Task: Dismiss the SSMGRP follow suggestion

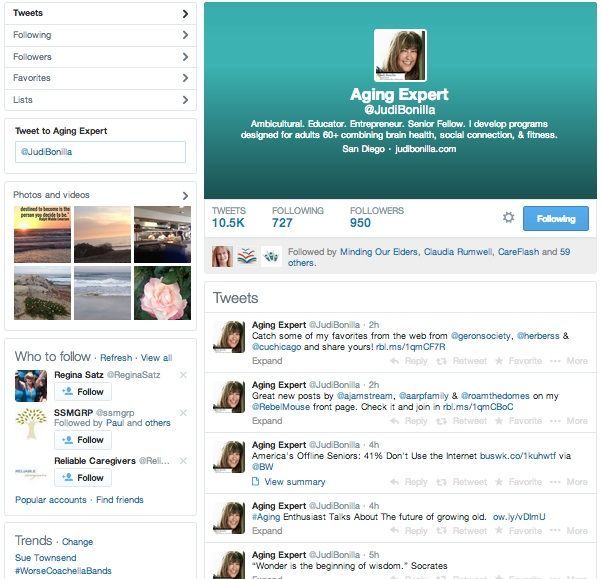Action: [184, 413]
